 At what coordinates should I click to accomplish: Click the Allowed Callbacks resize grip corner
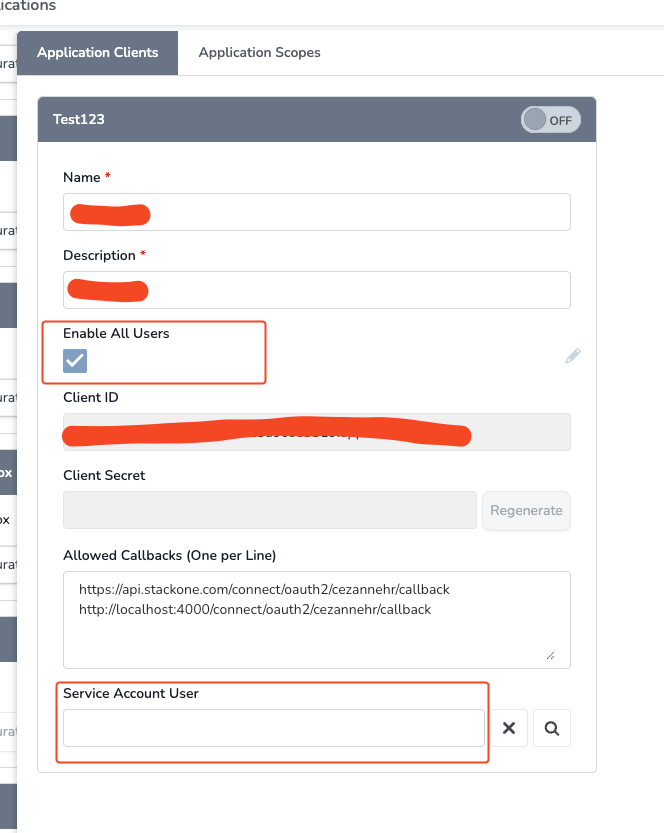pos(550,656)
